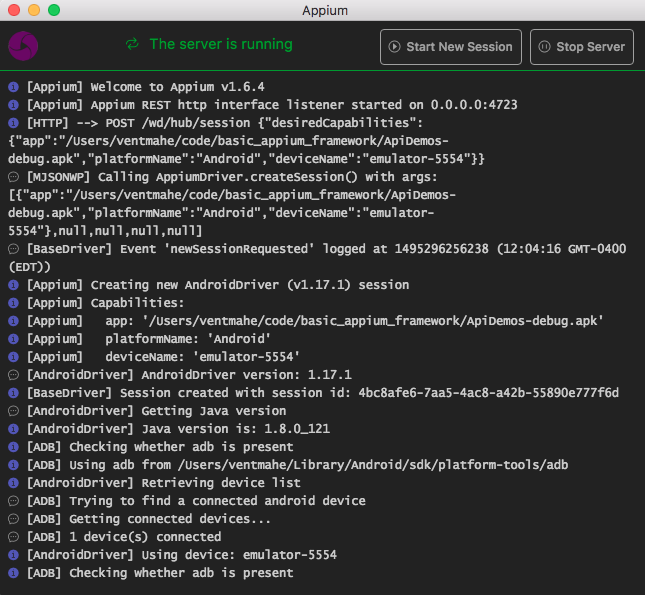Click the 'Getting connected devices...' log text
The width and height of the screenshot is (645, 595).
coord(170,519)
